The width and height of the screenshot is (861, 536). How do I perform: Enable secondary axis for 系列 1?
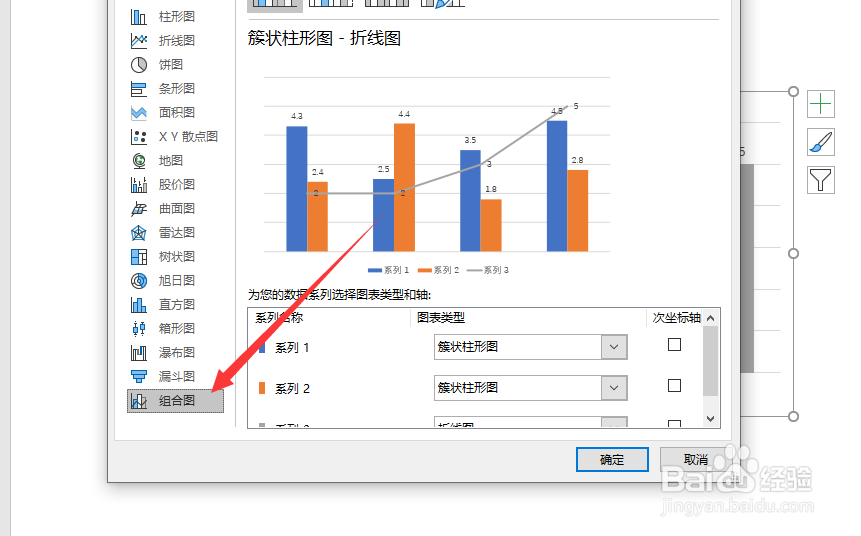[674, 345]
